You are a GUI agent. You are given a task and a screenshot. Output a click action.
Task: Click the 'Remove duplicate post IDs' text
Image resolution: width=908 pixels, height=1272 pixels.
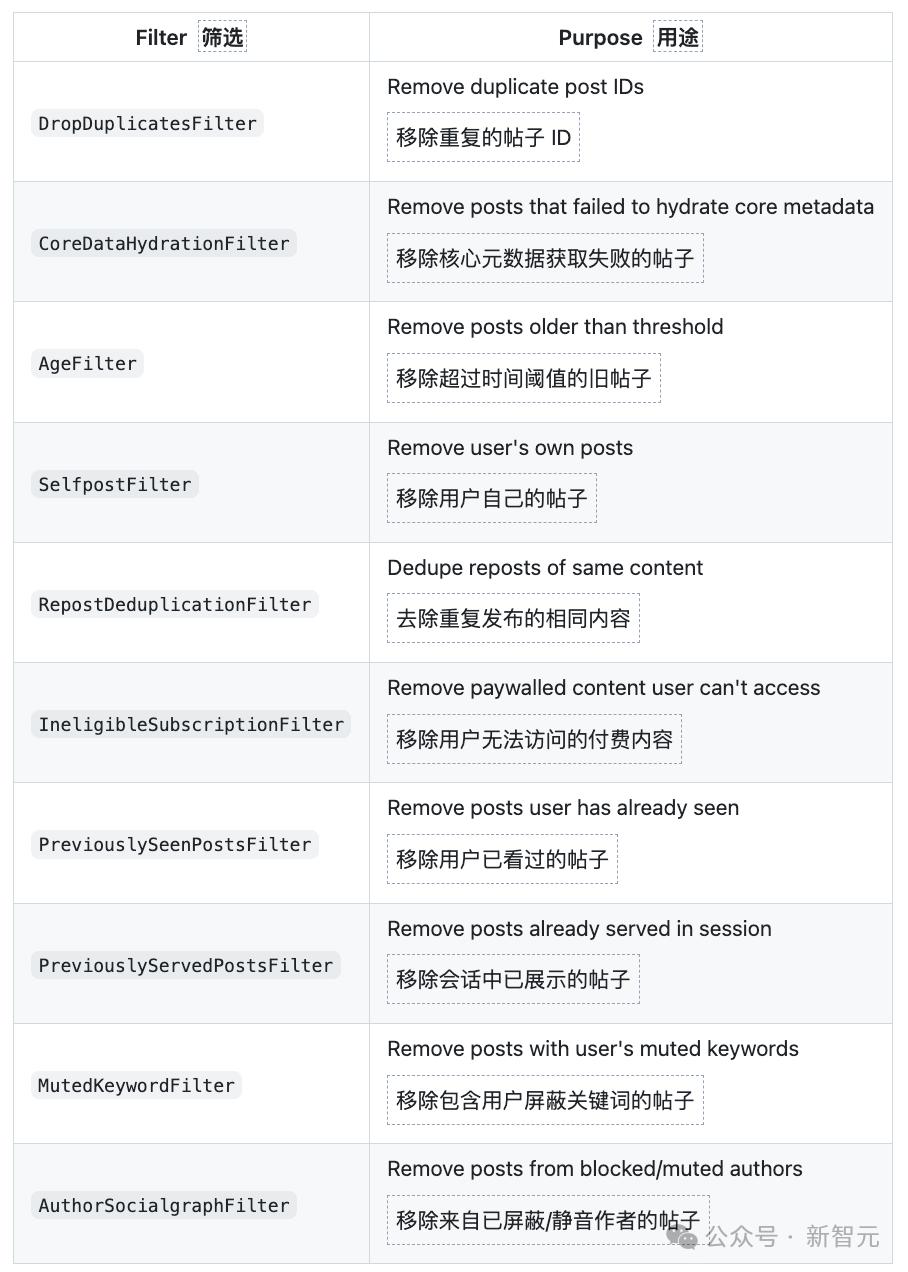pos(515,87)
